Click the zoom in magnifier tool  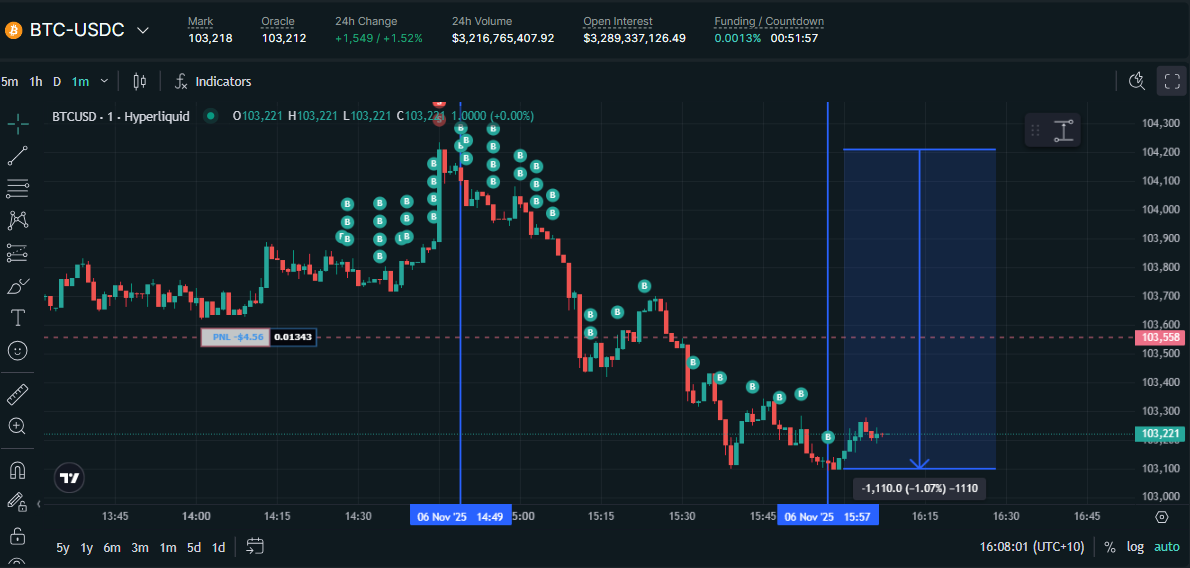coord(17,426)
